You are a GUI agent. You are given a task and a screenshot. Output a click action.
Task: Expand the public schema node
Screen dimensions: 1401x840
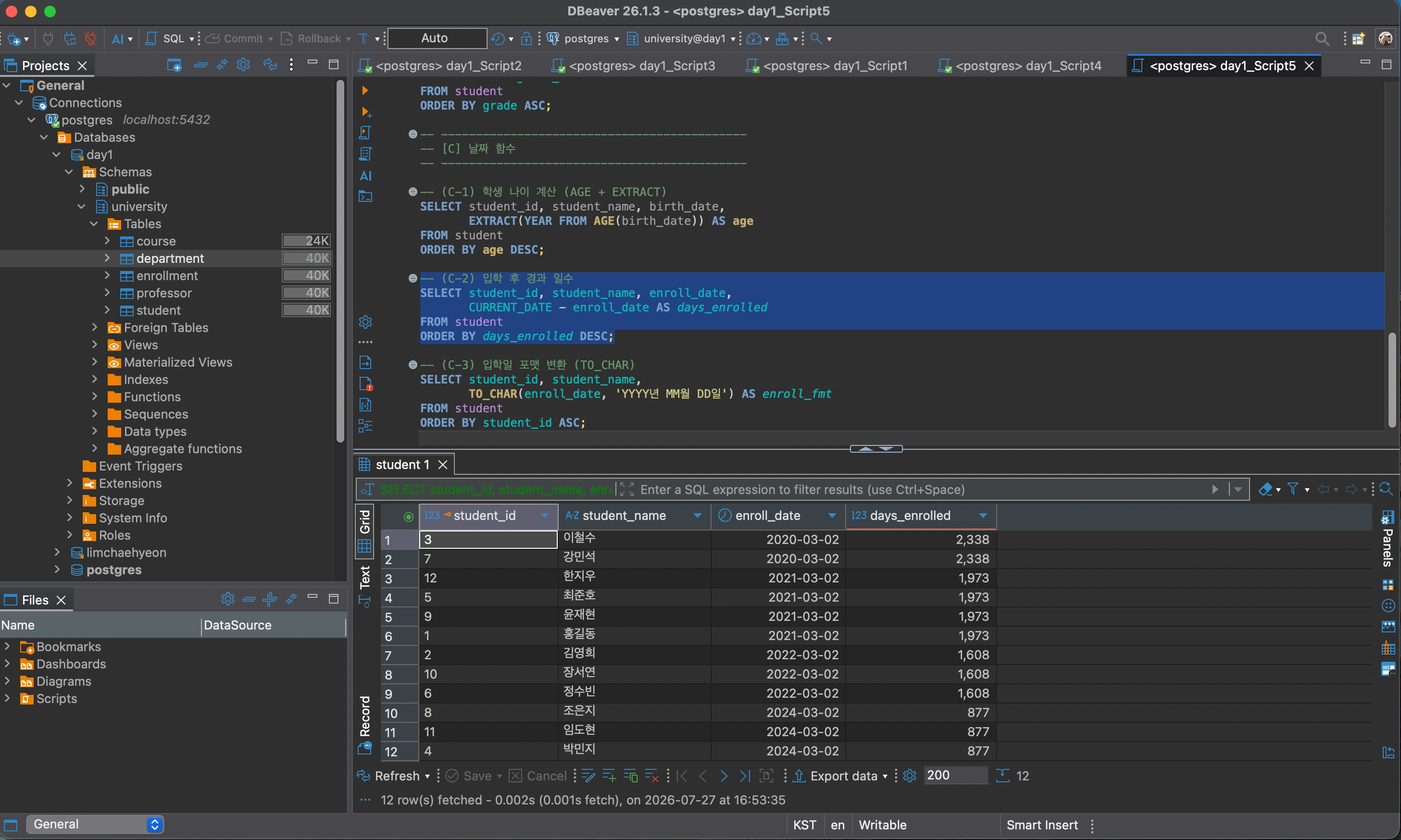pos(82,189)
